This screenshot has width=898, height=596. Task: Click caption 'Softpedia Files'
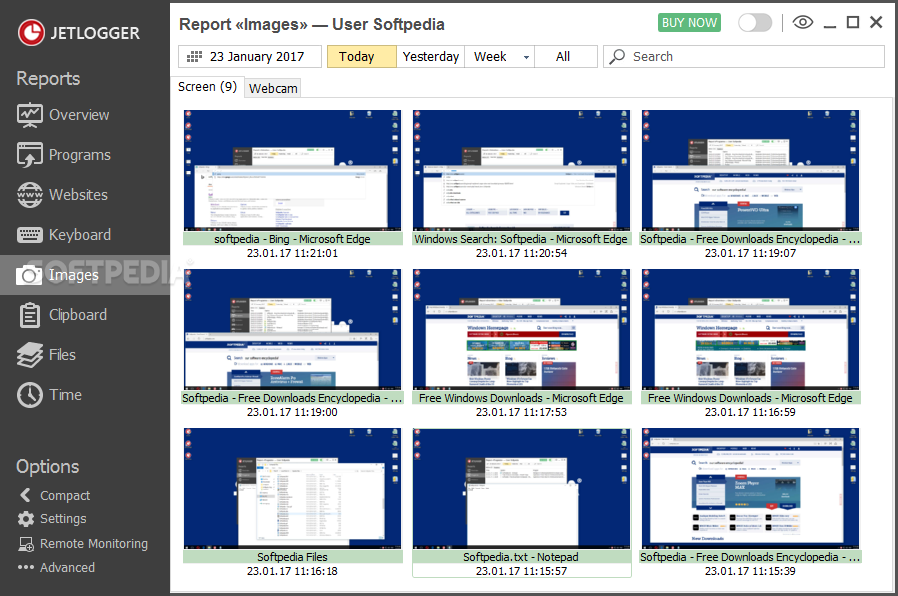[x=293, y=557]
